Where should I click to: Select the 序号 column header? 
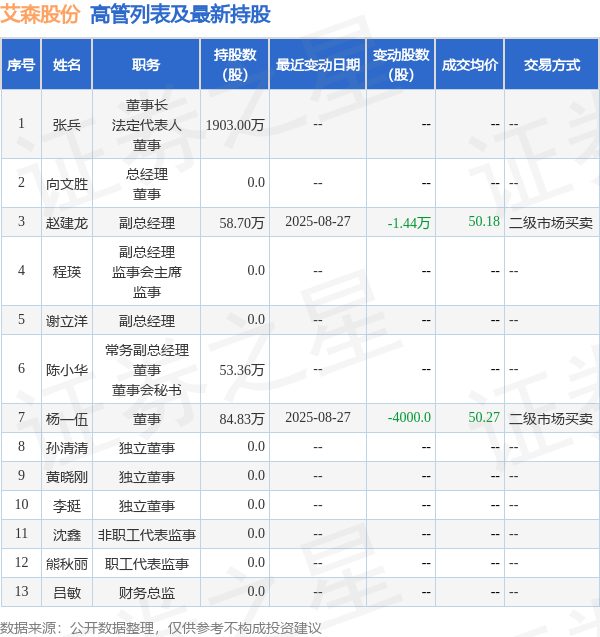coord(21,65)
